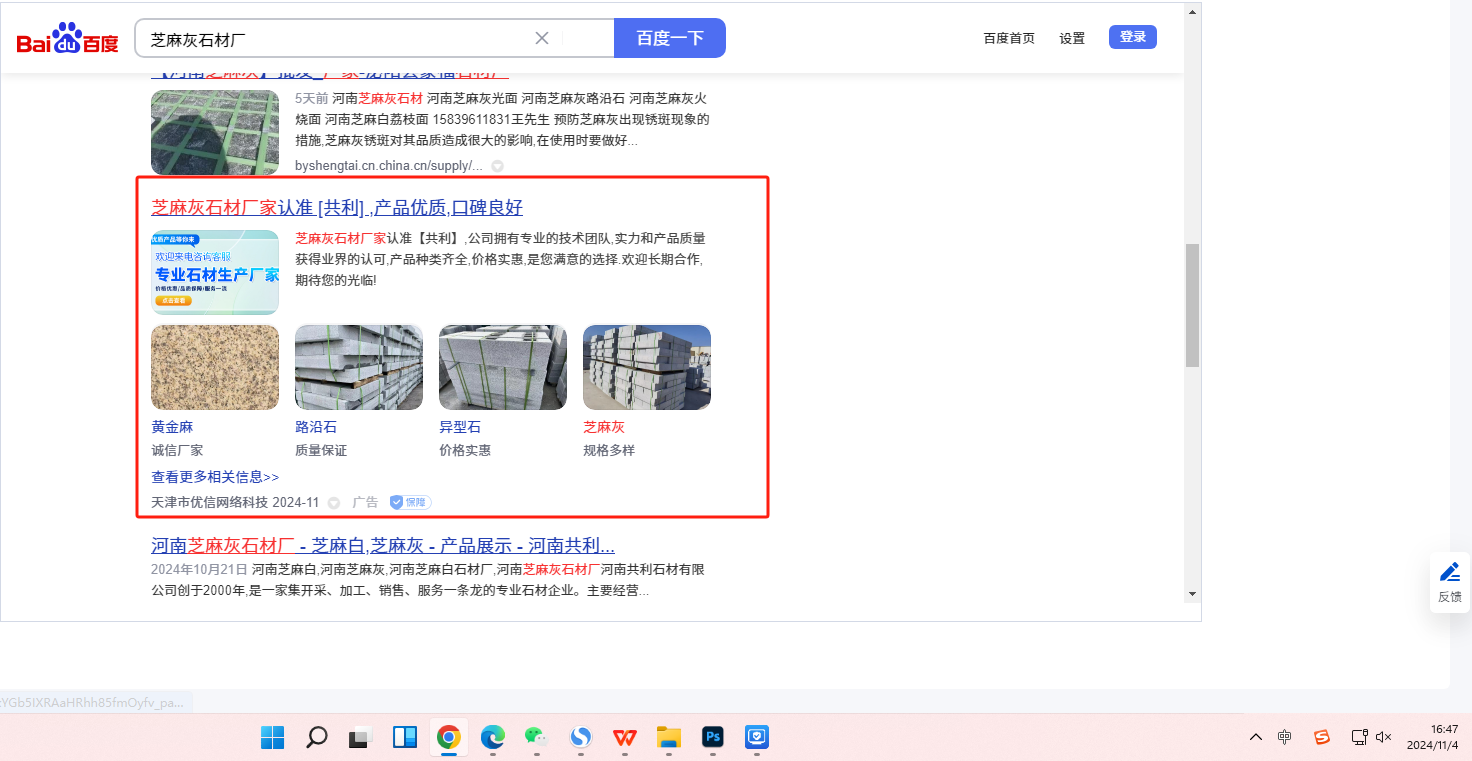Image resolution: width=1472 pixels, height=761 pixels.
Task: Open the 芝麻灰石材厂家认准 [共利] ad title
Action: pos(337,208)
